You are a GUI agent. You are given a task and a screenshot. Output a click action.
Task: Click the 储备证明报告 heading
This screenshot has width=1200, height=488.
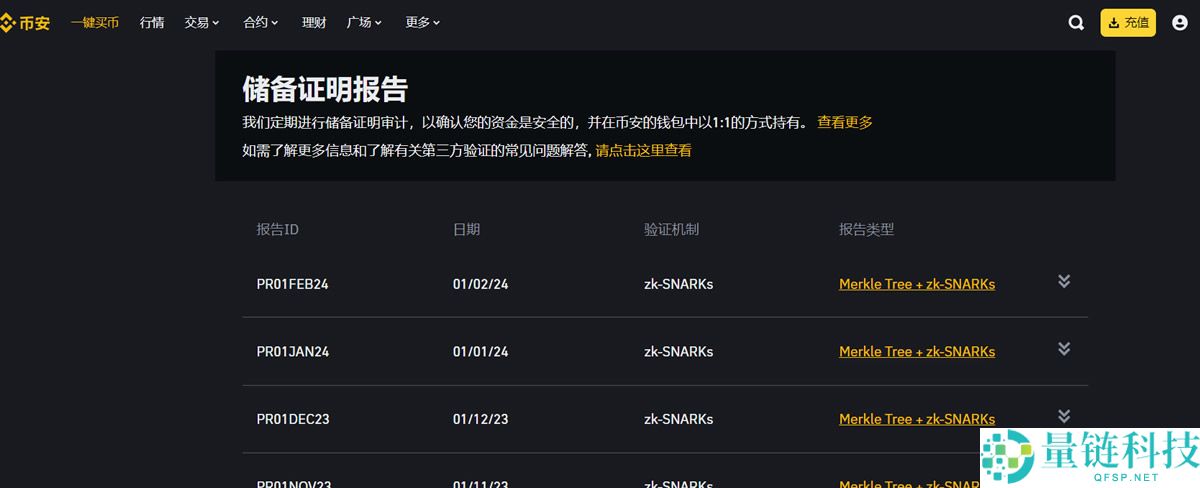point(325,88)
